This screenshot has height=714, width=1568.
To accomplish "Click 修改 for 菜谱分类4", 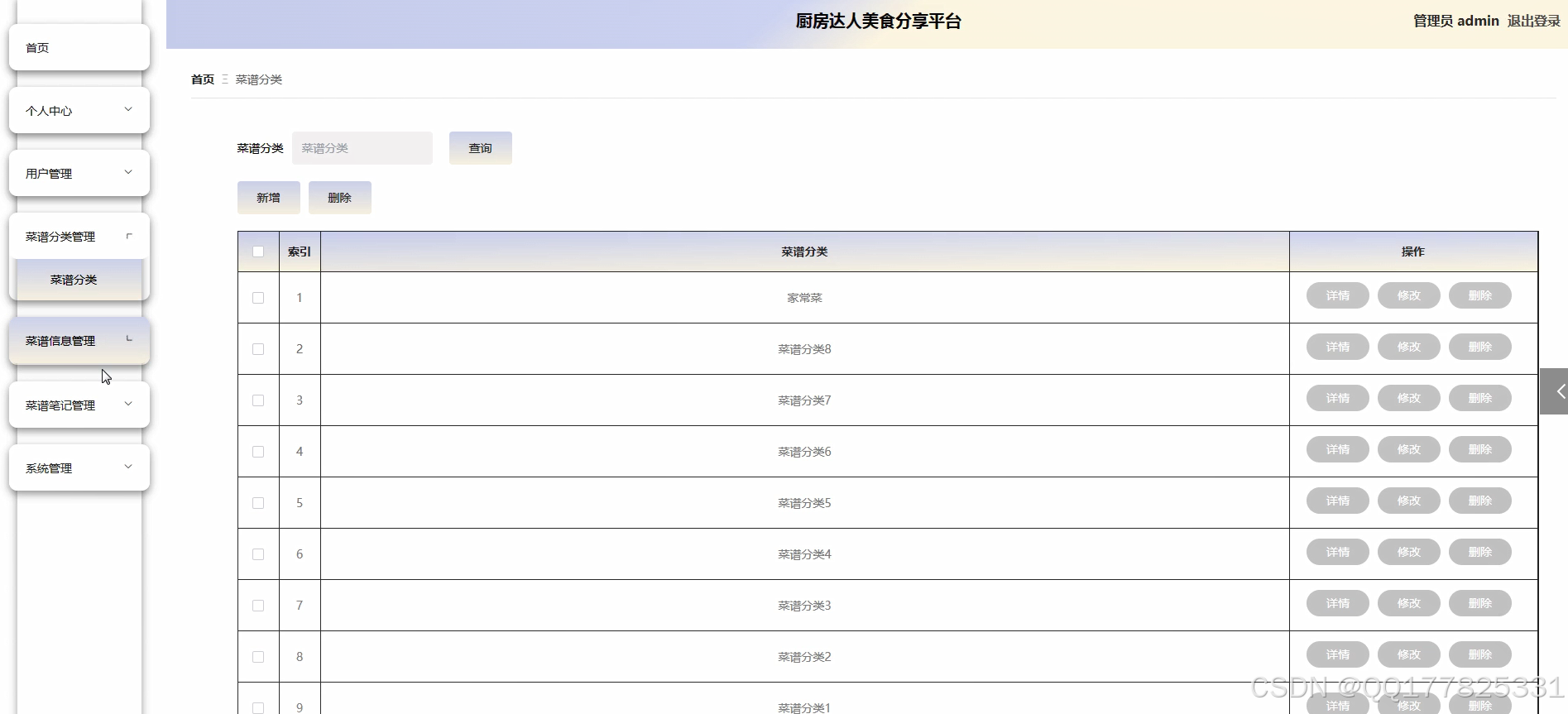I will [x=1409, y=552].
